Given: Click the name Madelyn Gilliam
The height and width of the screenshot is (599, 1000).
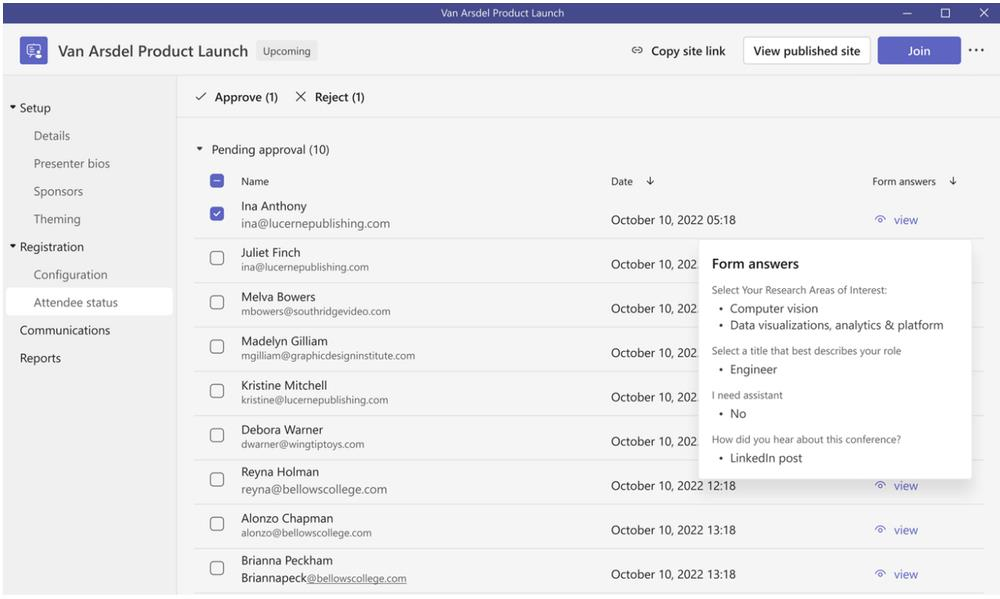Looking at the screenshot, I should [x=284, y=341].
